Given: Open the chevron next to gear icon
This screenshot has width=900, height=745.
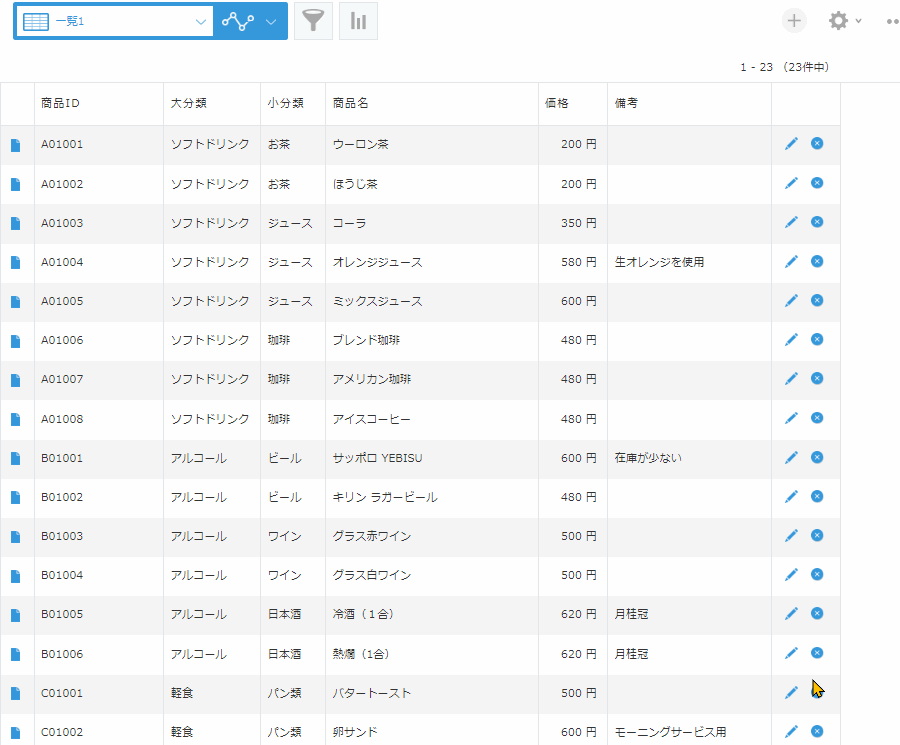Looking at the screenshot, I should [x=859, y=21].
